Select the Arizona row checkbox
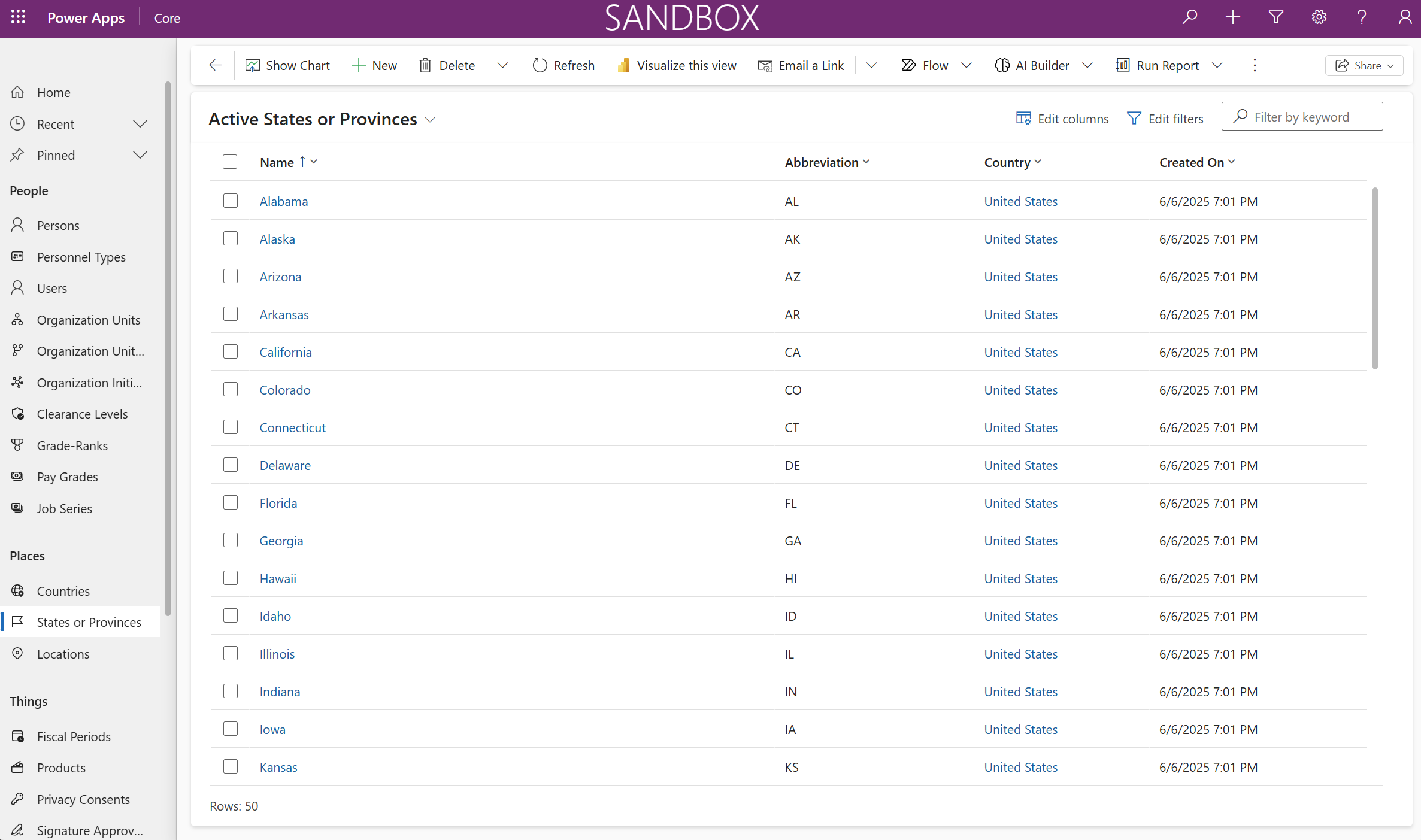 (x=231, y=276)
